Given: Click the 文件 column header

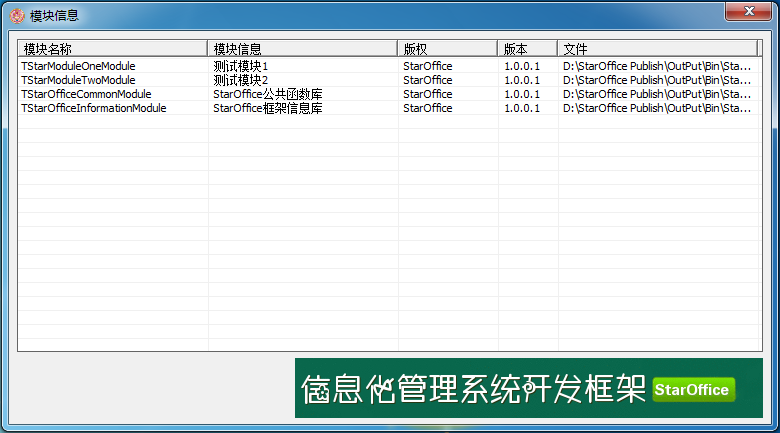Looking at the screenshot, I should pos(658,49).
